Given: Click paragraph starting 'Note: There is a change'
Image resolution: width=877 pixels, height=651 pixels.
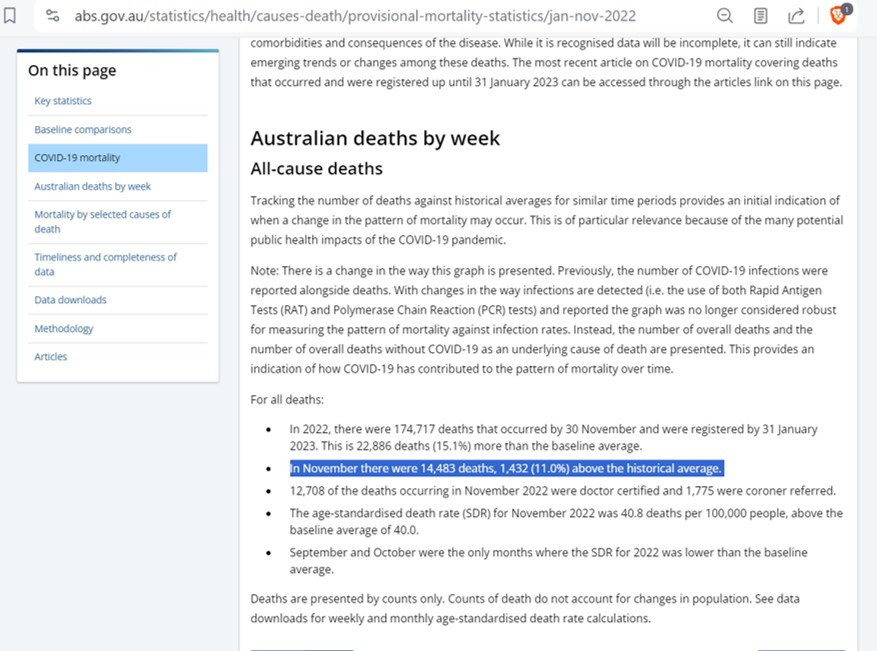Looking at the screenshot, I should tap(544, 320).
